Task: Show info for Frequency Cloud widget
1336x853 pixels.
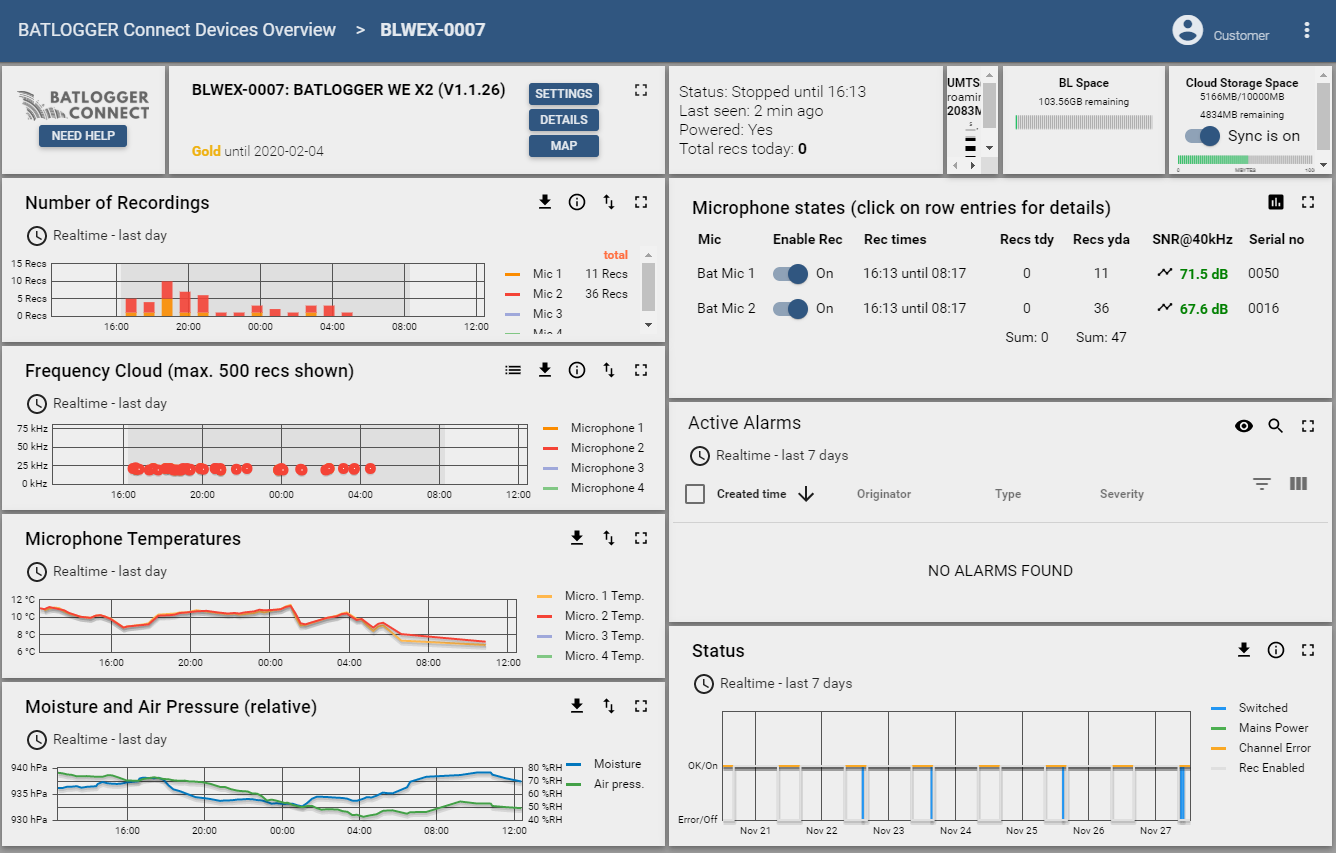Action: (577, 370)
